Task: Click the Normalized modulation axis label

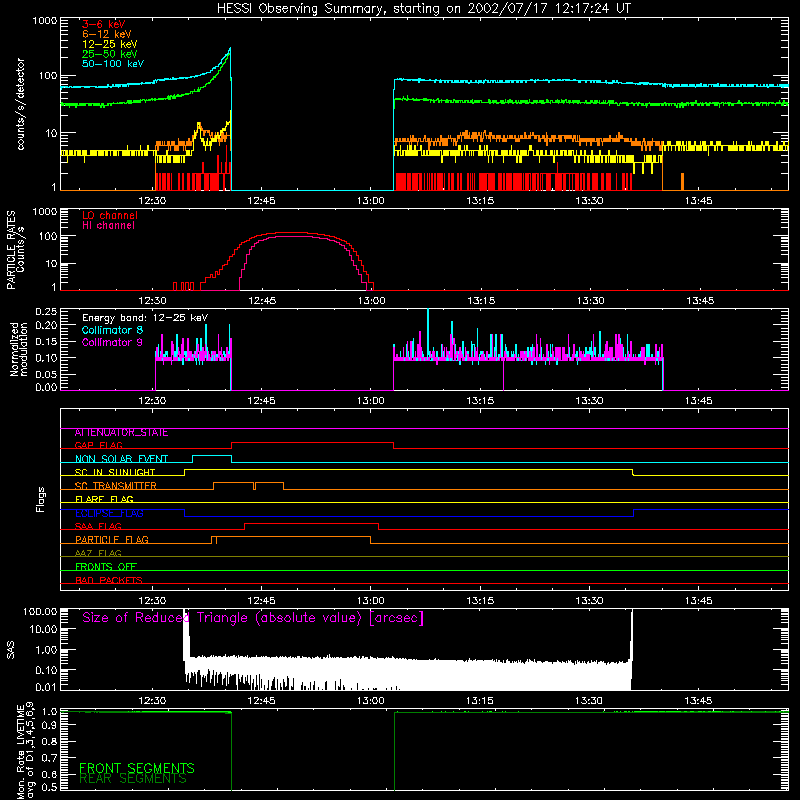Action: coord(19,349)
